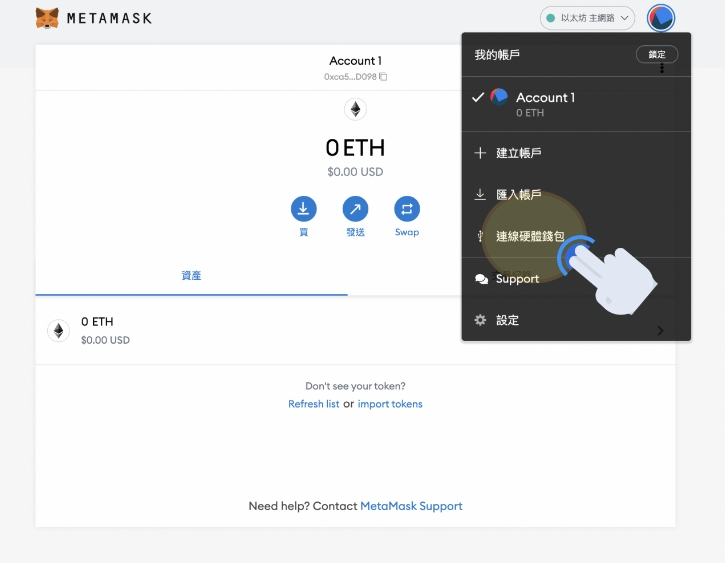Image resolution: width=725 pixels, height=563 pixels.
Task: Open 設定 settings from the menu
Action: coord(576,320)
